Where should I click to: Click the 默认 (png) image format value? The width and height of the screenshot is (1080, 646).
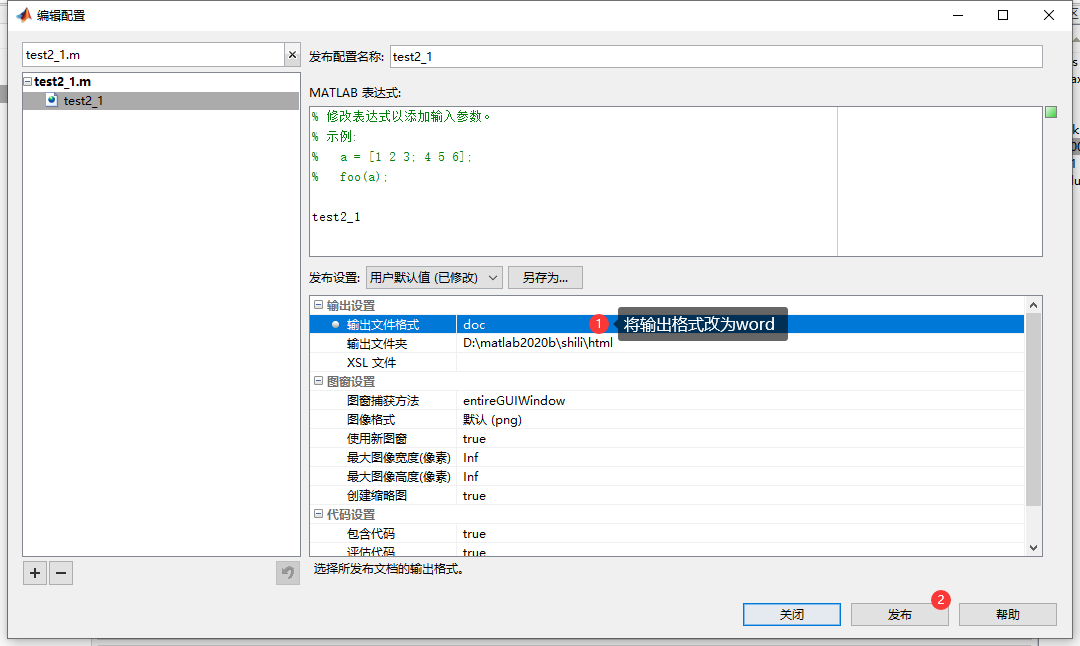[x=492, y=419]
